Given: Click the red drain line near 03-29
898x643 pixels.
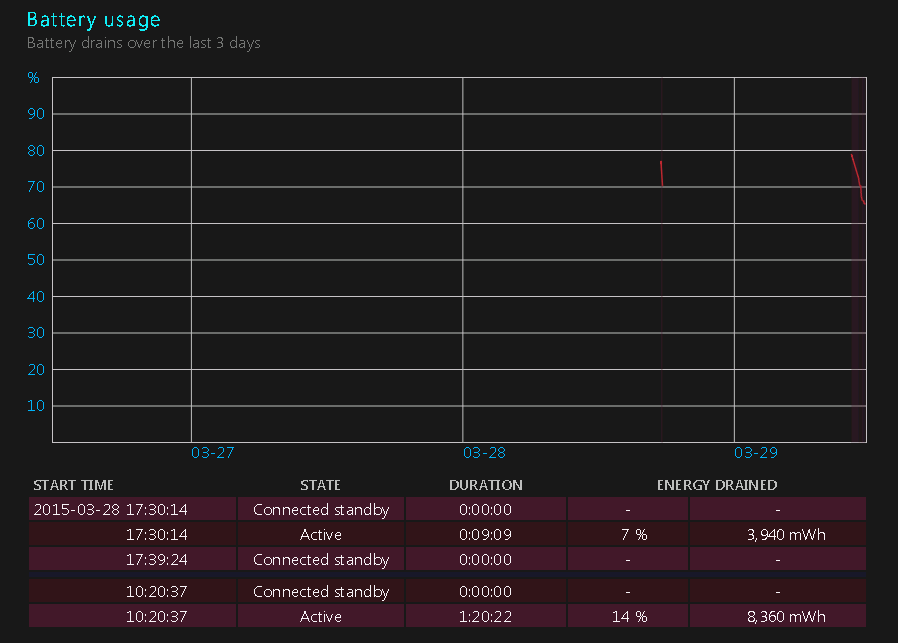Looking at the screenshot, I should point(857,178).
